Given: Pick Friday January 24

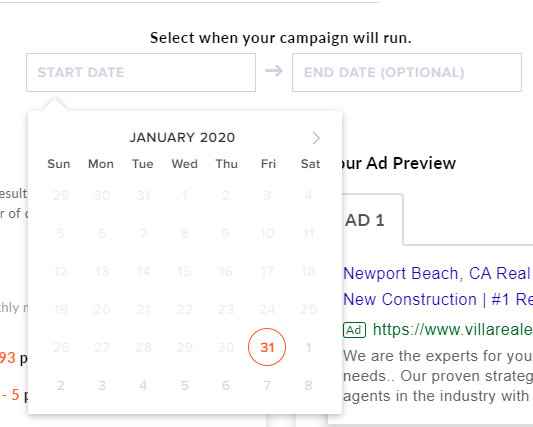Looking at the screenshot, I should click(267, 309).
